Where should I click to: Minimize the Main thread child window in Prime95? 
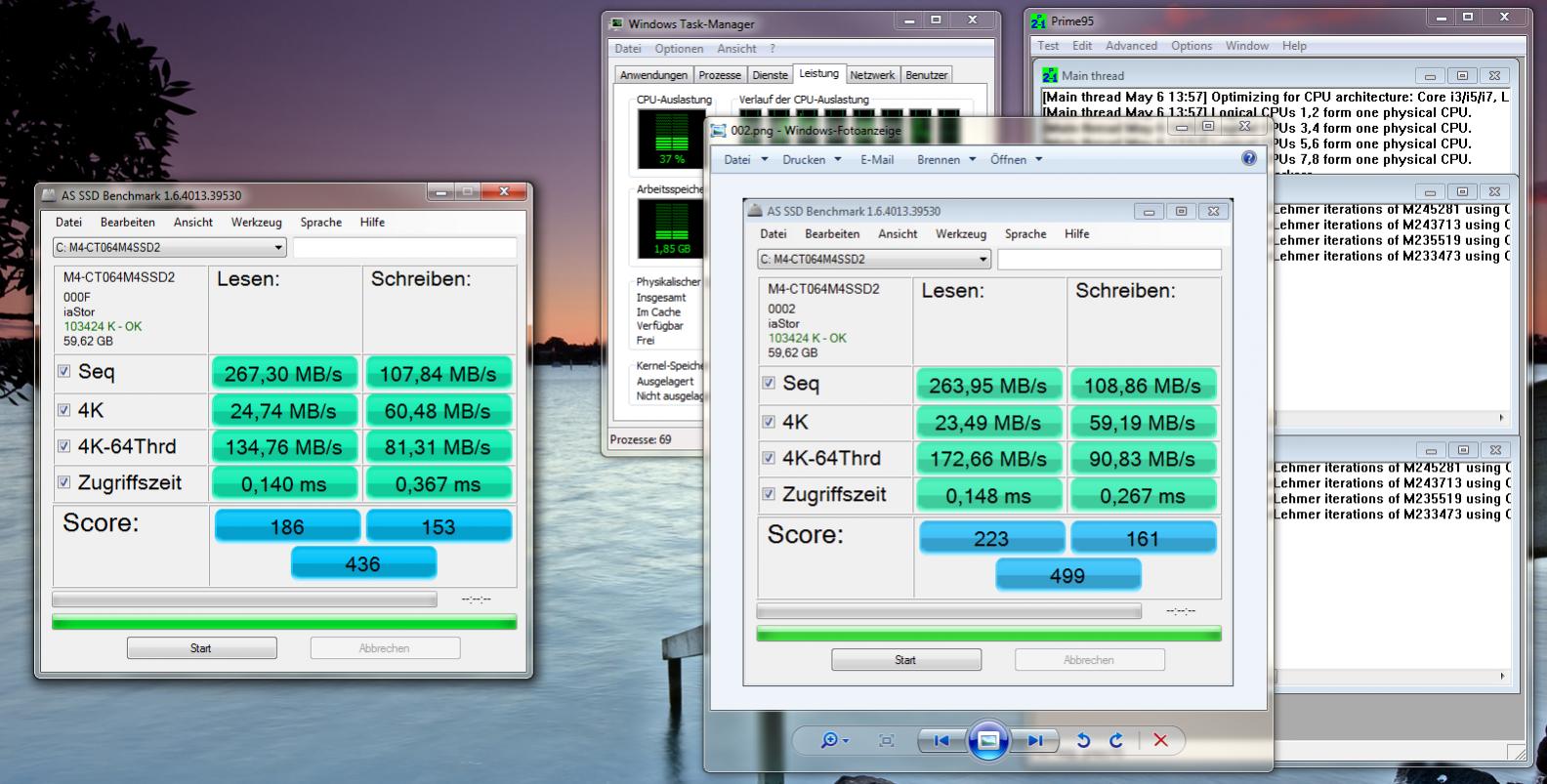[1430, 75]
